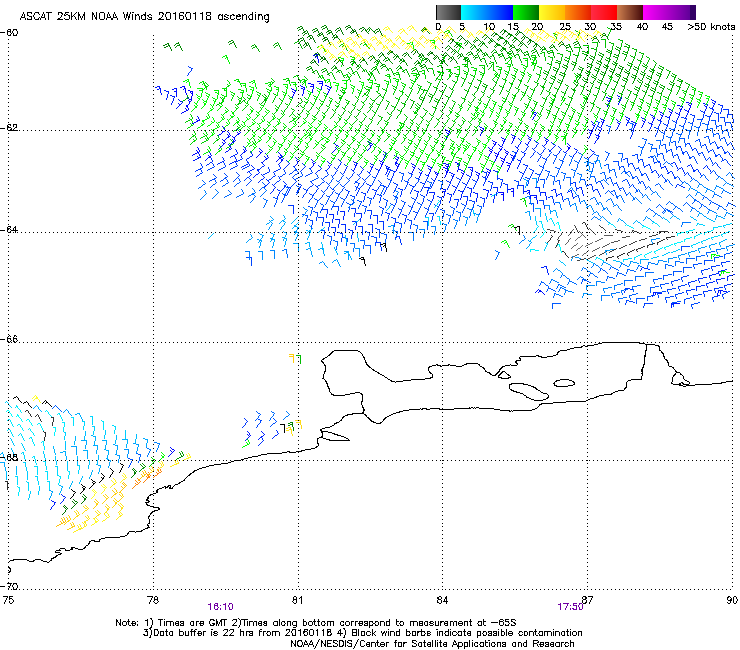Click the purple time label 17:50

(x=570, y=607)
